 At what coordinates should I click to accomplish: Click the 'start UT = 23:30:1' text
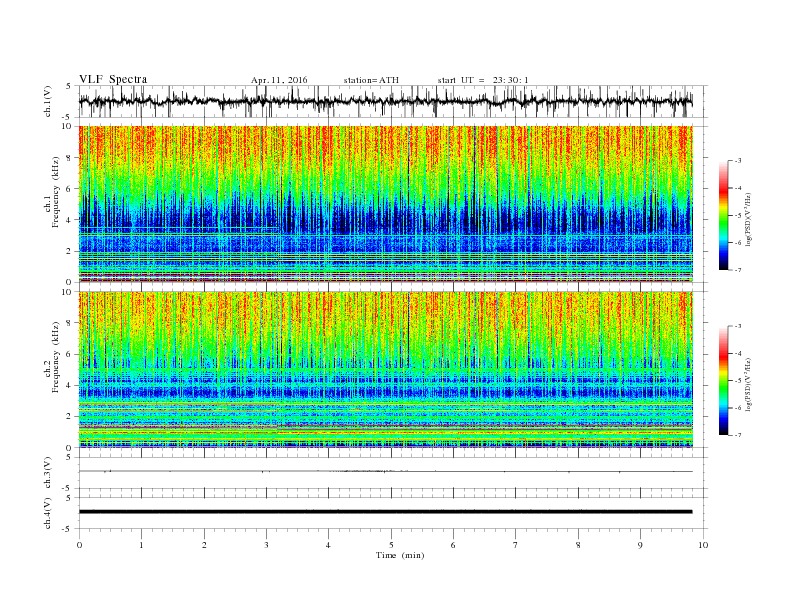[483, 80]
